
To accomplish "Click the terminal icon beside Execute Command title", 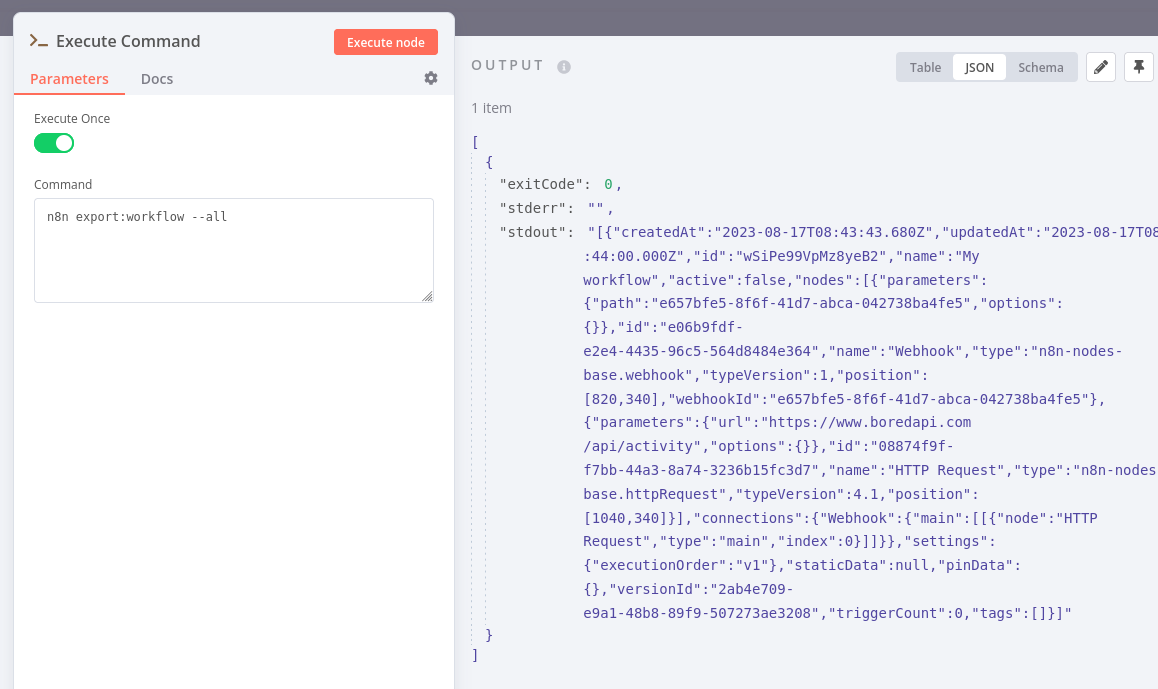I will 38,41.
